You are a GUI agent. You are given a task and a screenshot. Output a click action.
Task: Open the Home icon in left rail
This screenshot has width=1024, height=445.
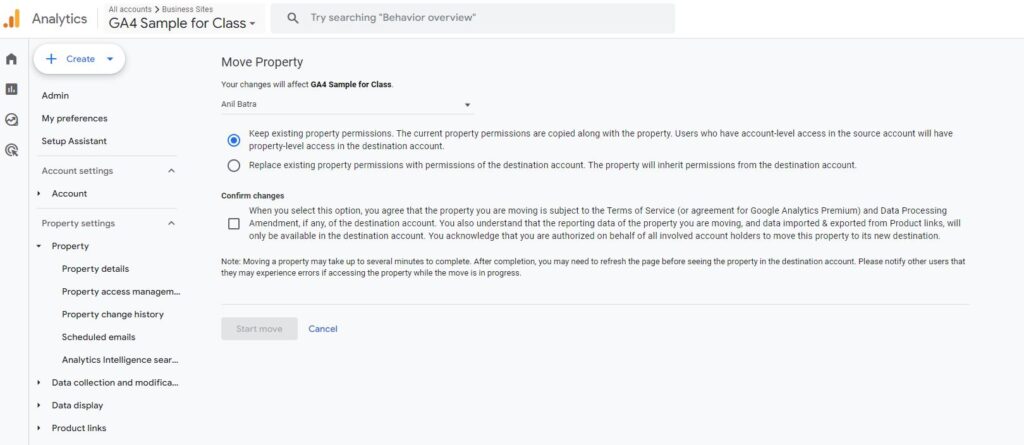[x=12, y=59]
